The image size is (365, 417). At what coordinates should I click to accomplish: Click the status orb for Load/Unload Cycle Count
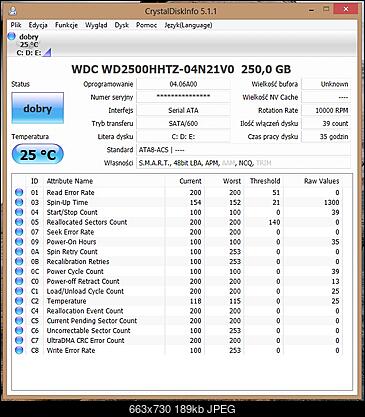tap(19, 291)
